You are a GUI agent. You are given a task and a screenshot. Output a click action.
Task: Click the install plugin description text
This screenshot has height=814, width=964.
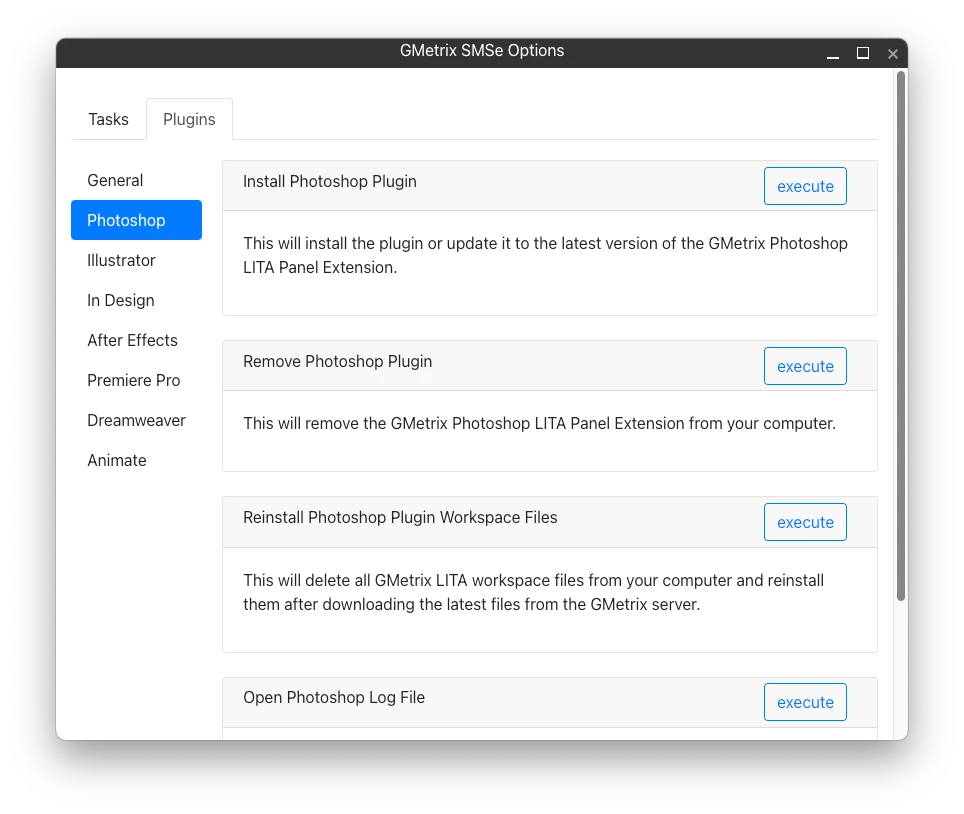[x=545, y=255]
